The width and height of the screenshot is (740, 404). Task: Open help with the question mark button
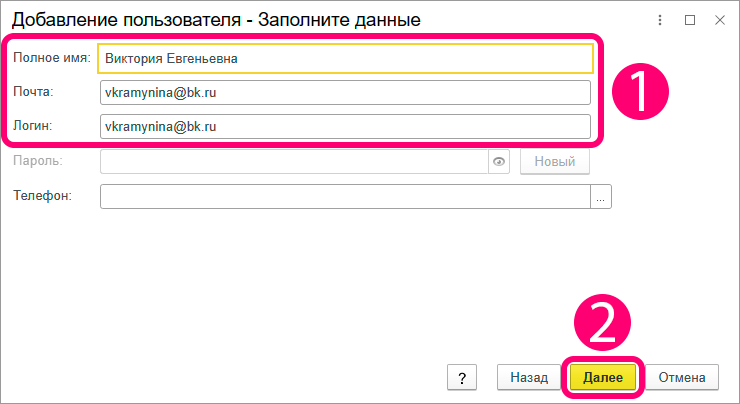pos(462,378)
